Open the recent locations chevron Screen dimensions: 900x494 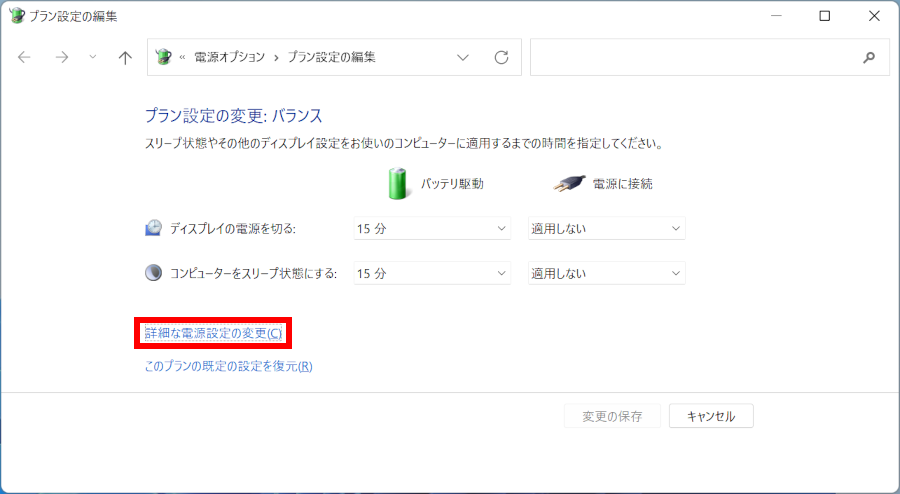tap(93, 57)
